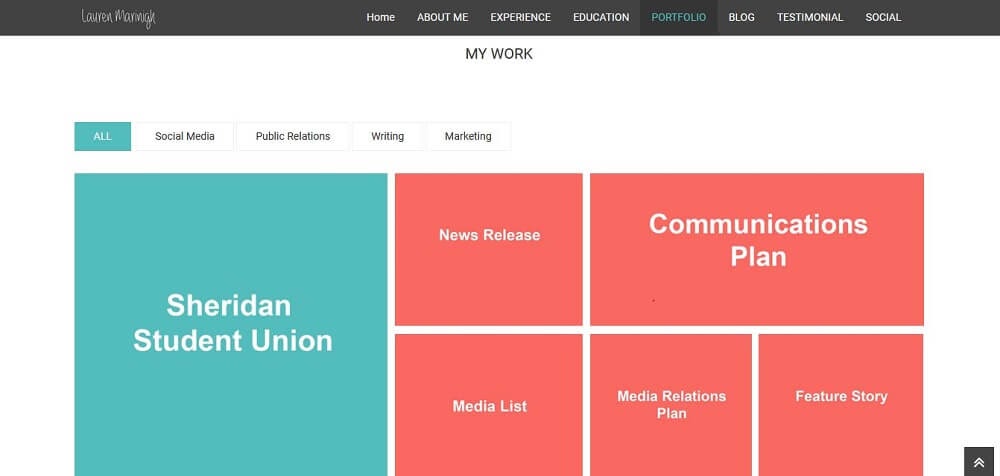Open the Media List tile
The height and width of the screenshot is (476, 1000).
point(489,405)
